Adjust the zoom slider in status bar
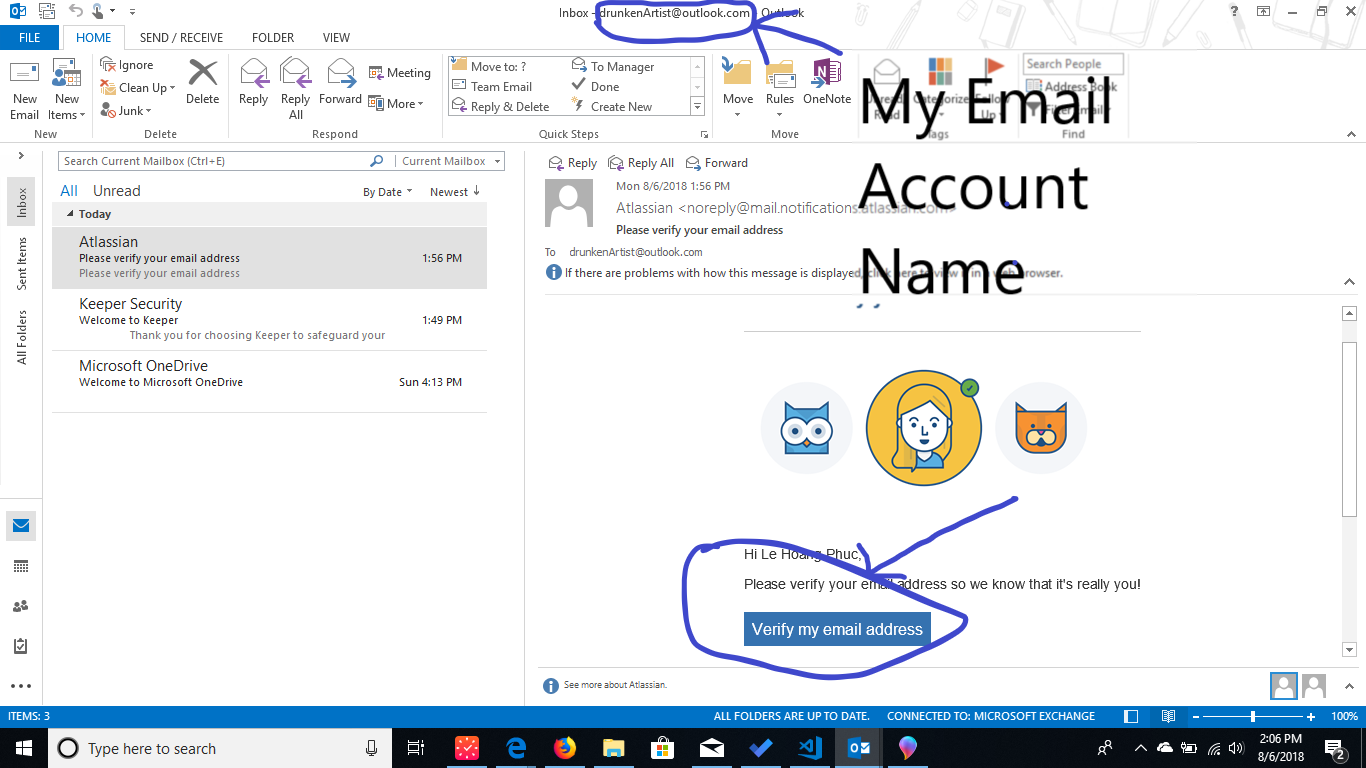1366x768 pixels. (x=1254, y=716)
